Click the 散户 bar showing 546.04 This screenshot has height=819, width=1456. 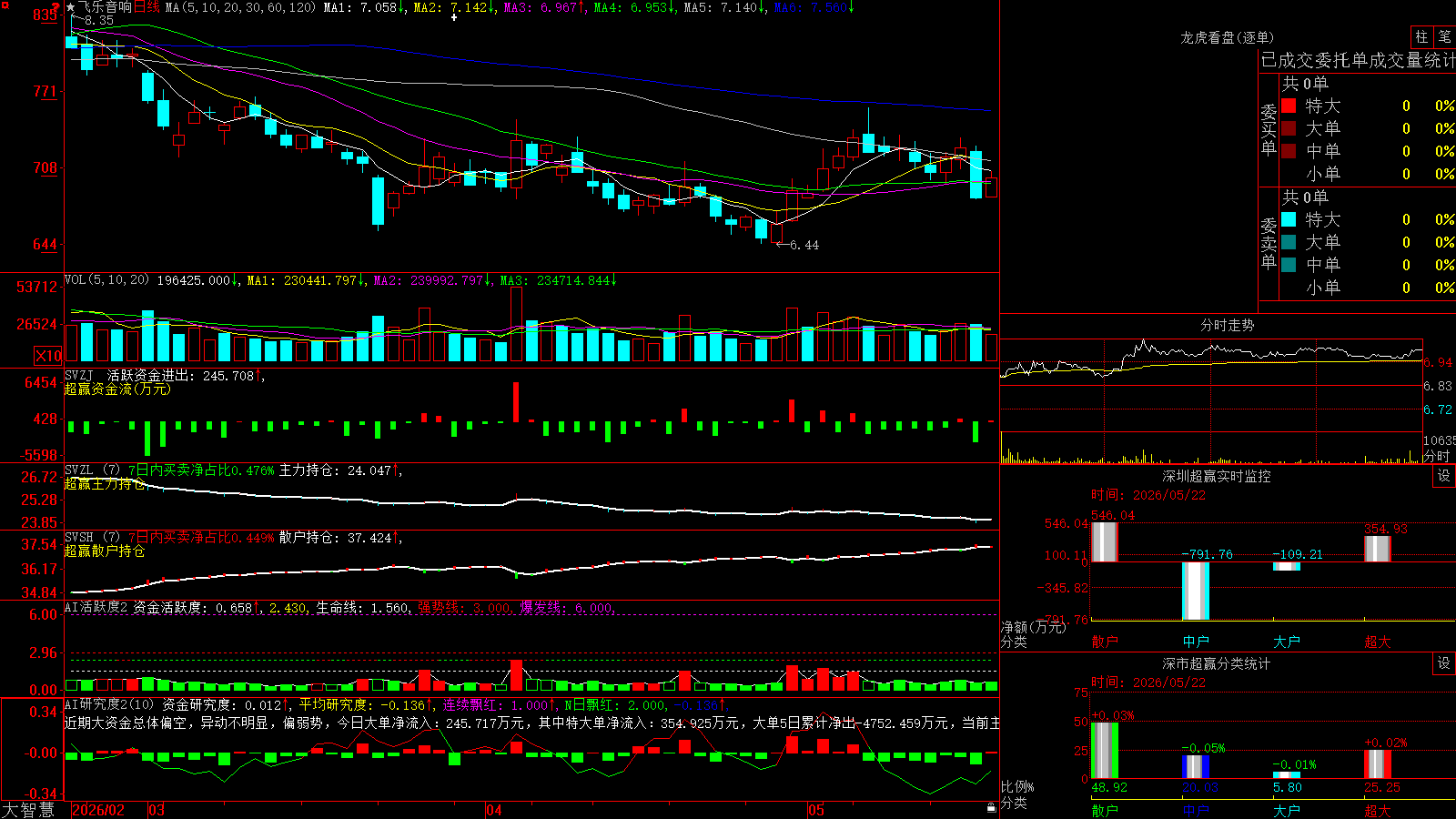tap(1105, 541)
